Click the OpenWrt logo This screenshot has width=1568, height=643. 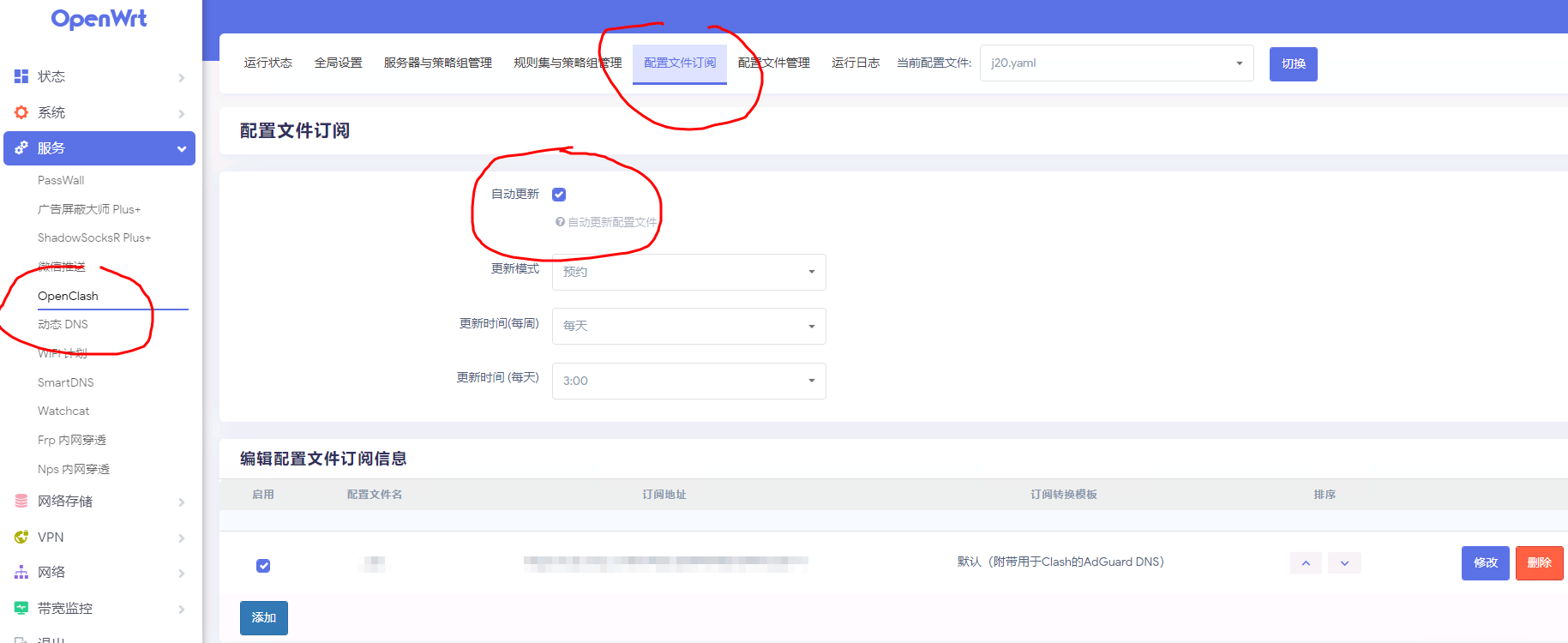[x=99, y=19]
